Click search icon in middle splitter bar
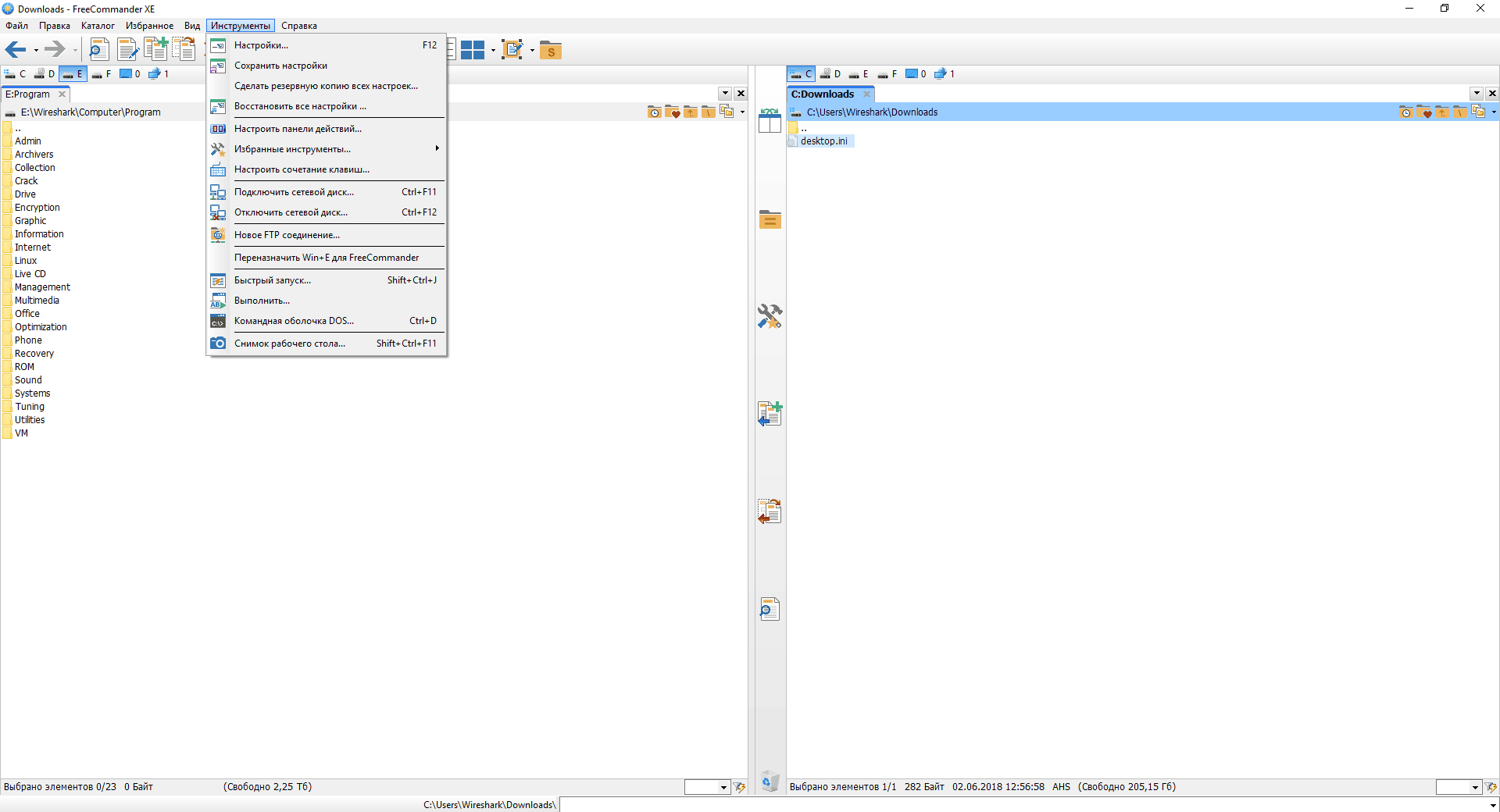This screenshot has height=812, width=1500. click(x=770, y=609)
